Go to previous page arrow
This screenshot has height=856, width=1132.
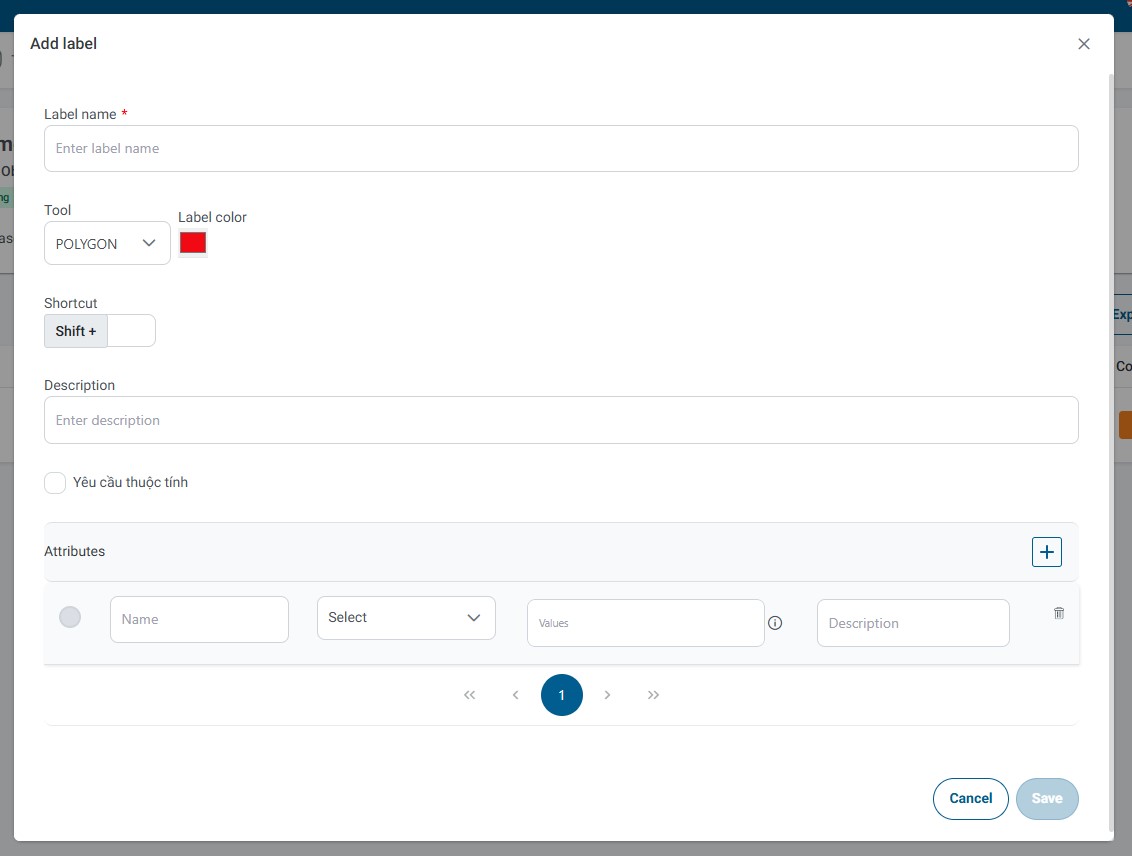point(516,695)
